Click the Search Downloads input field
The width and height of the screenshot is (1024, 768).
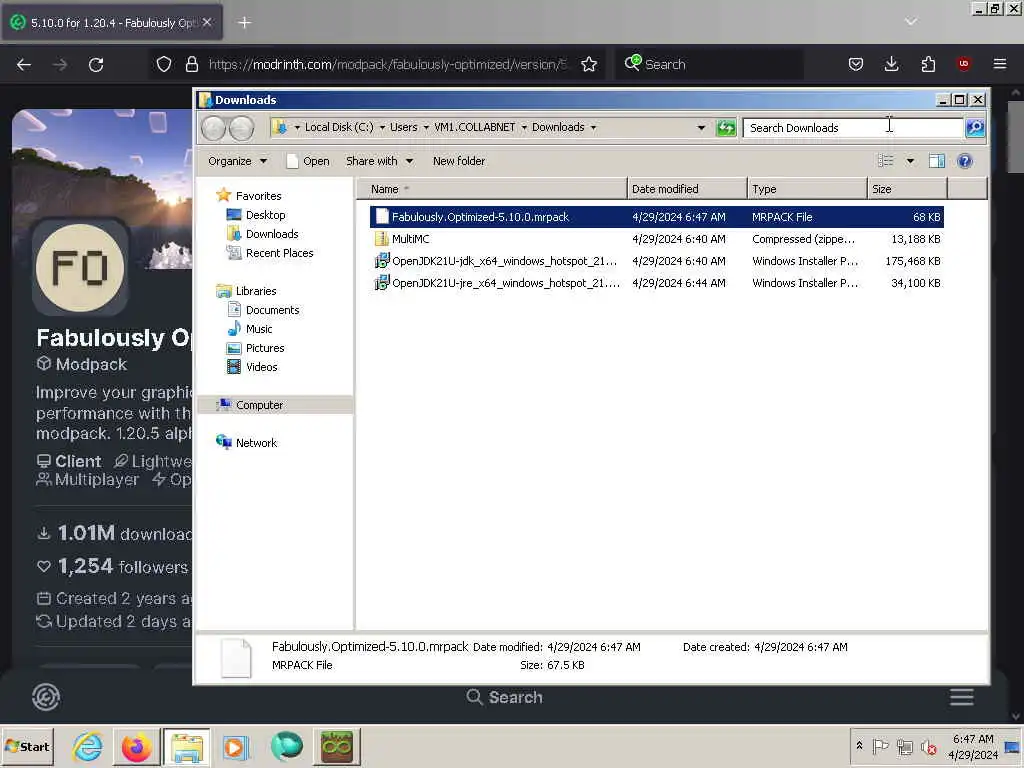(x=852, y=128)
